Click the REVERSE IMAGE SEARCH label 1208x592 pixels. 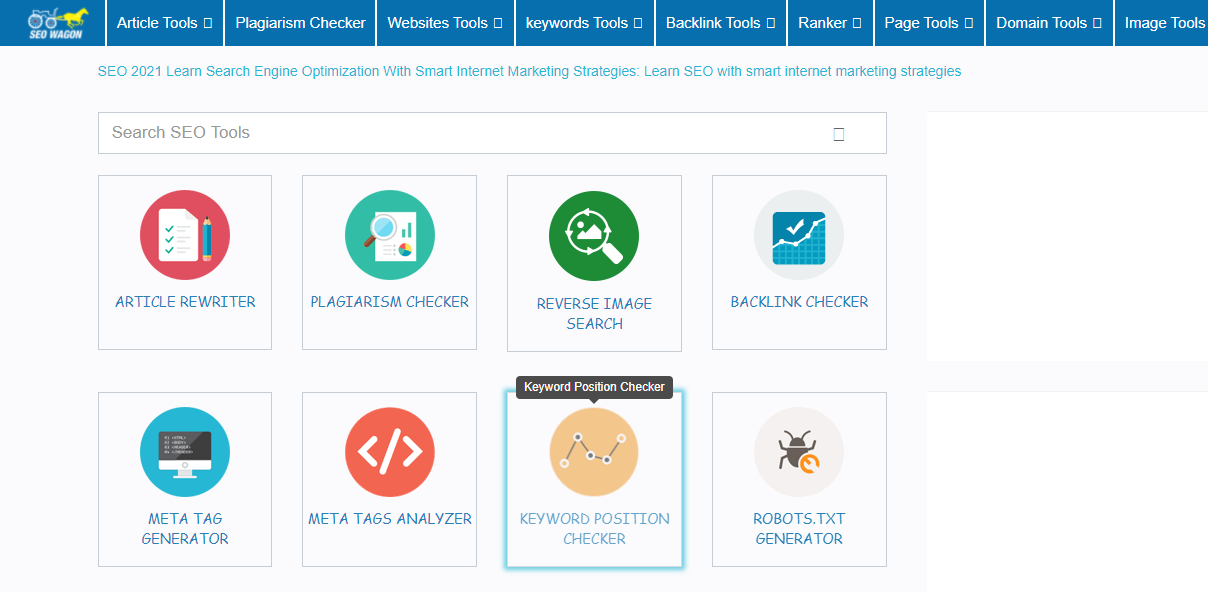[594, 313]
